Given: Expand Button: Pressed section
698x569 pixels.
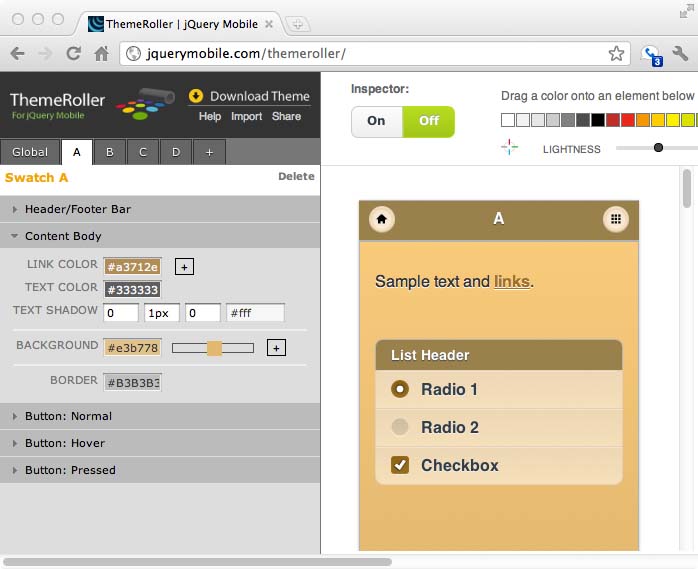Looking at the screenshot, I should 160,470.
